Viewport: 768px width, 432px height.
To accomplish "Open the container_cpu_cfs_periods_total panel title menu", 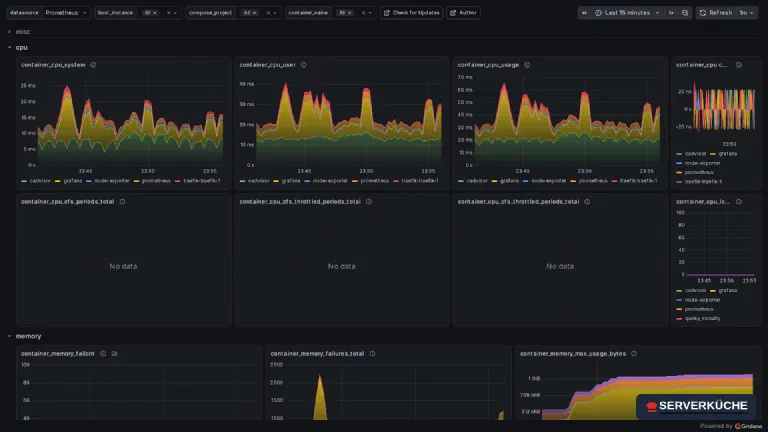I will point(68,201).
